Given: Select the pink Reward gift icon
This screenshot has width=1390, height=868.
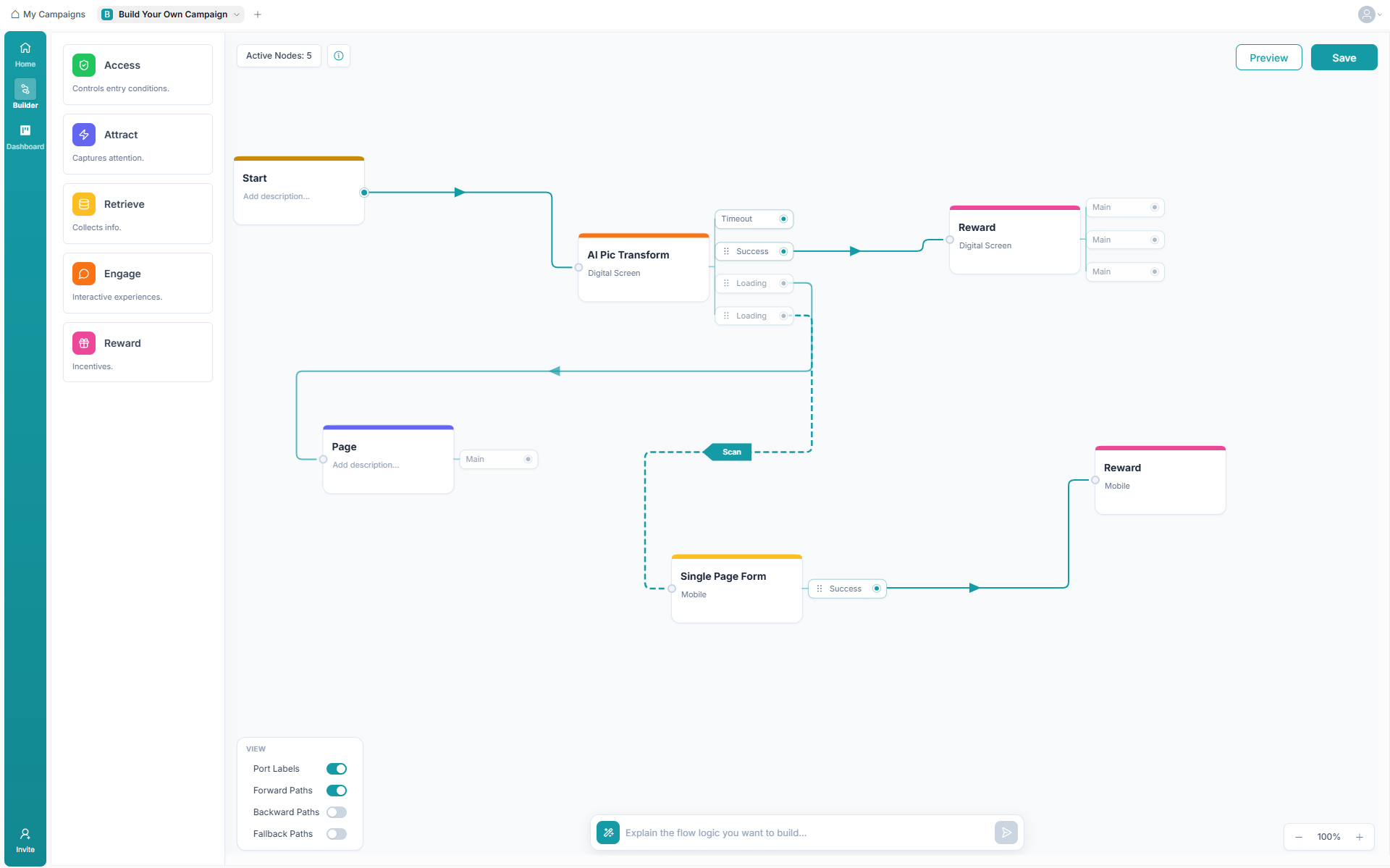Looking at the screenshot, I should point(84,343).
